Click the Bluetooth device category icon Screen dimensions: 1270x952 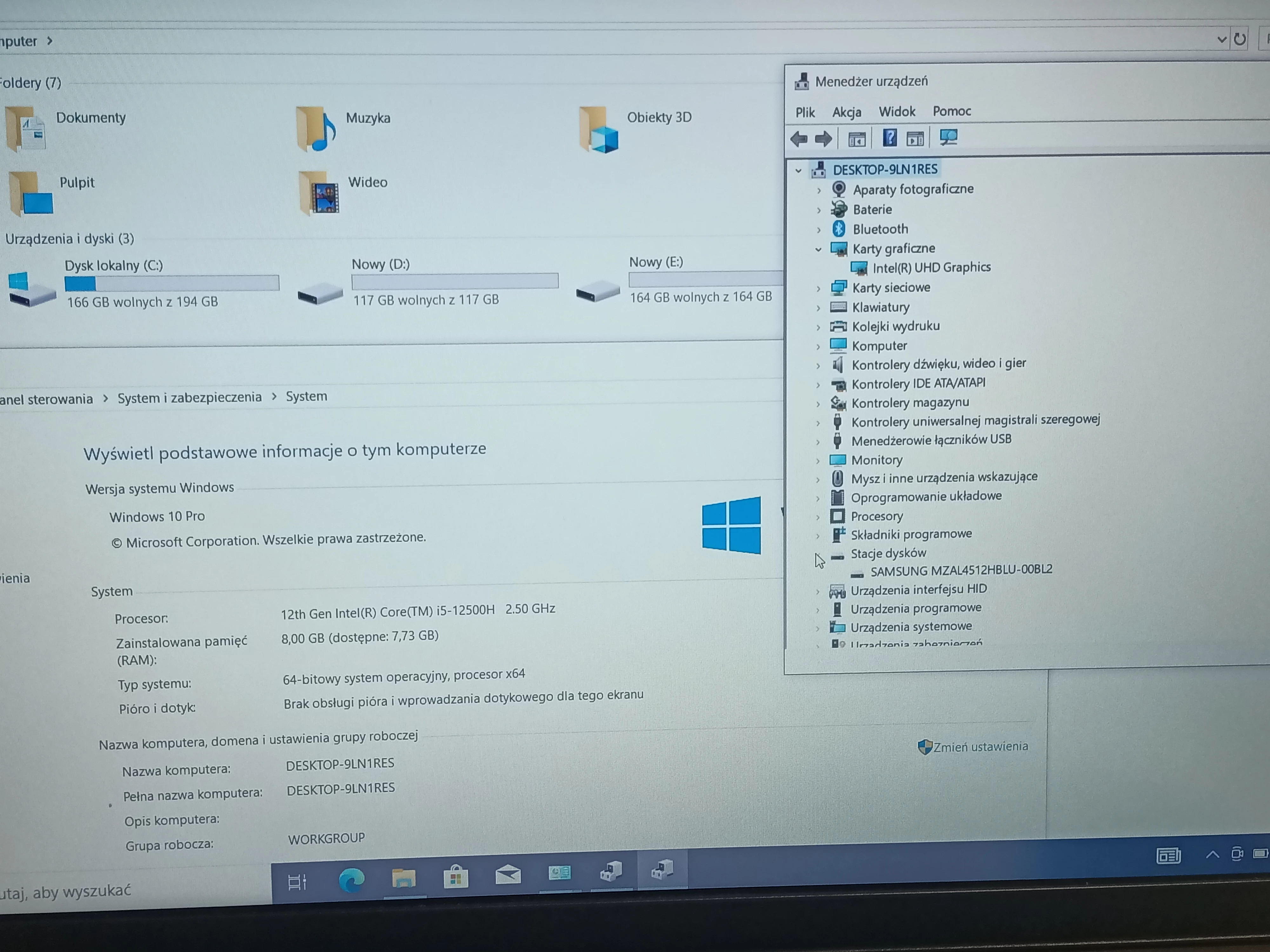coord(838,229)
